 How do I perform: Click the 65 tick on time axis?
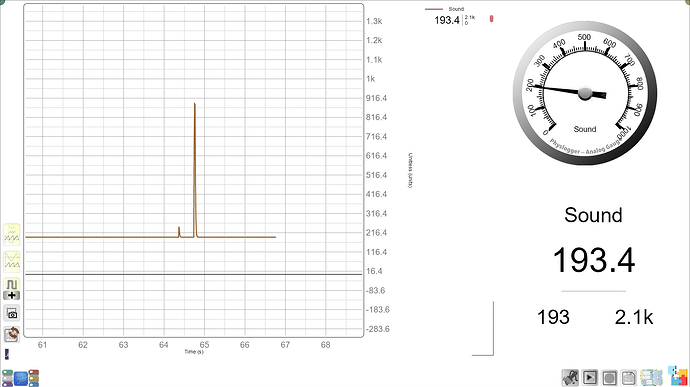pos(204,345)
